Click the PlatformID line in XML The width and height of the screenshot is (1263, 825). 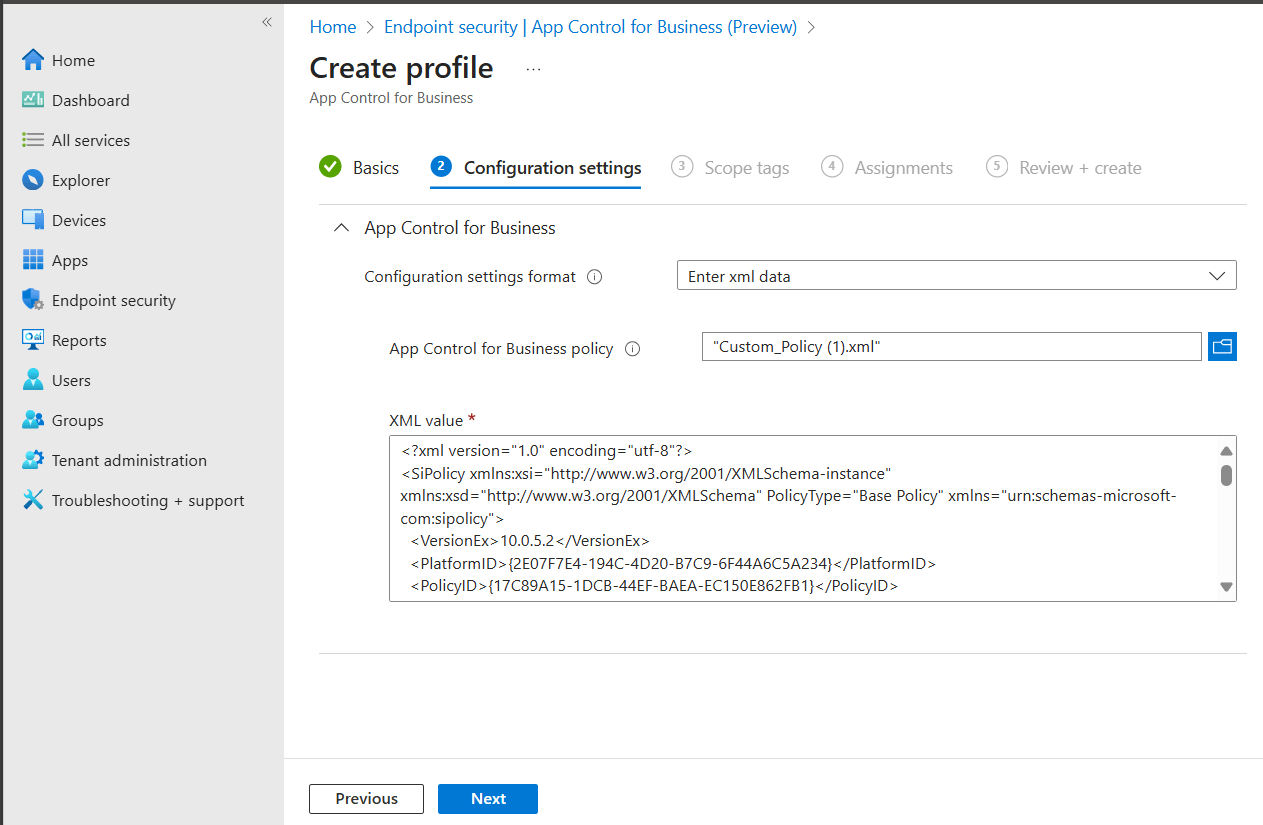coord(672,564)
